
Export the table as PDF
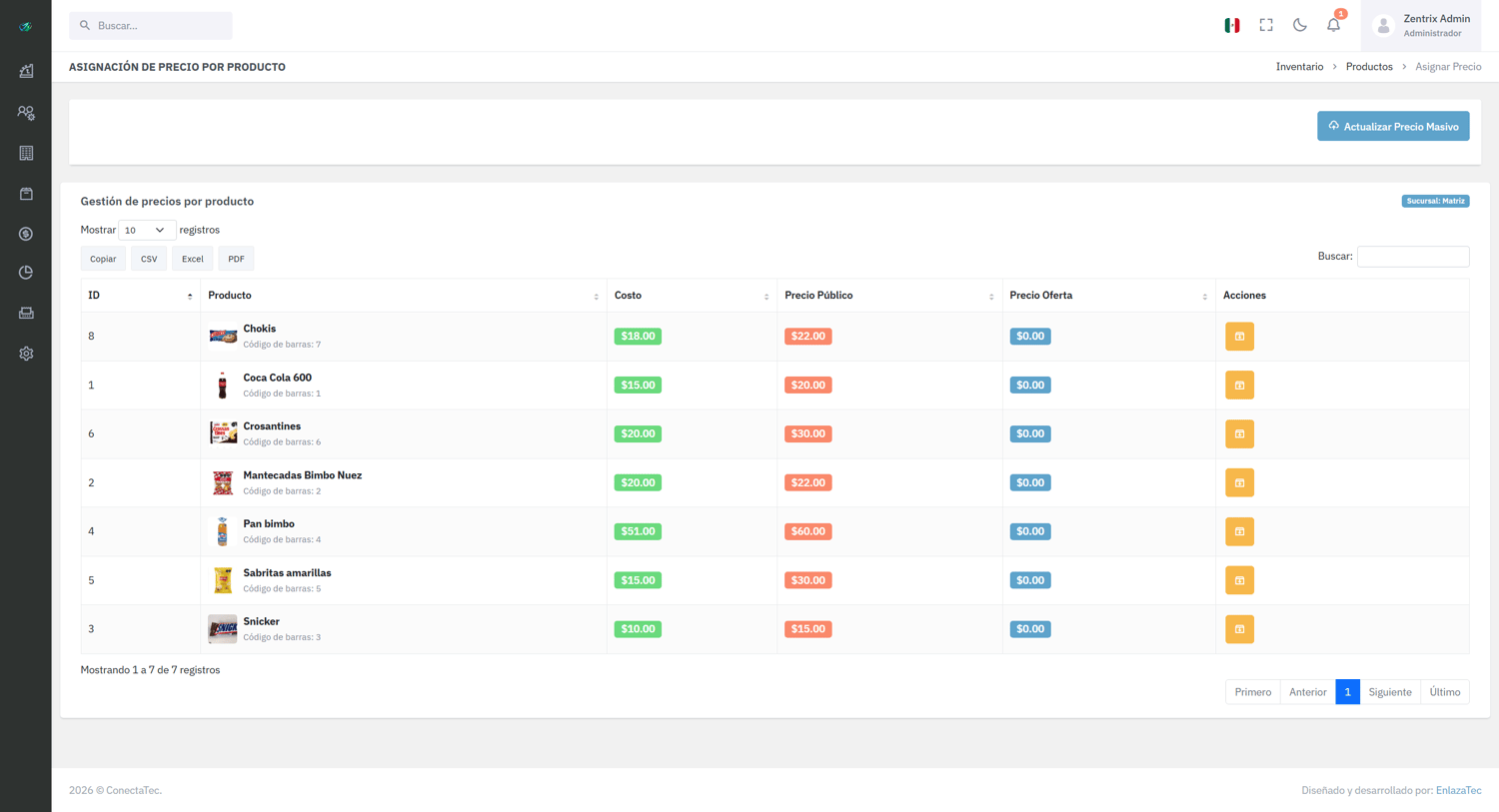click(236, 259)
